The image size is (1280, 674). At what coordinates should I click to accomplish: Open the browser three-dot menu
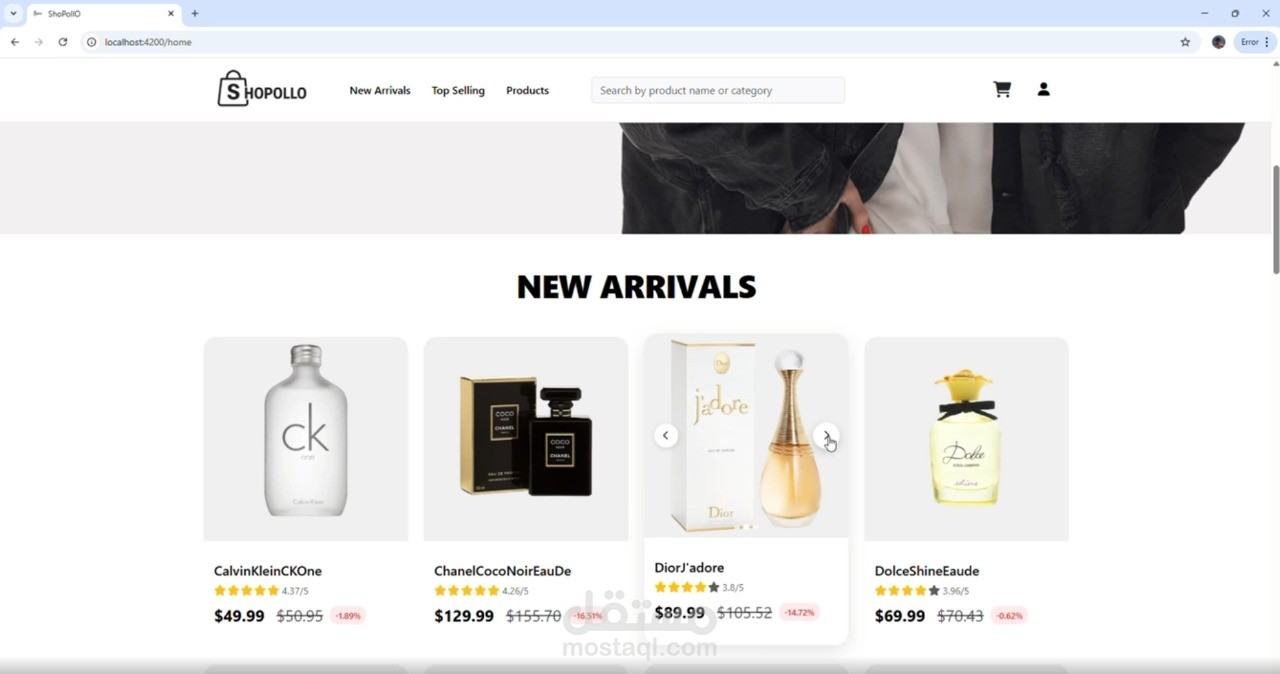pos(1267,42)
